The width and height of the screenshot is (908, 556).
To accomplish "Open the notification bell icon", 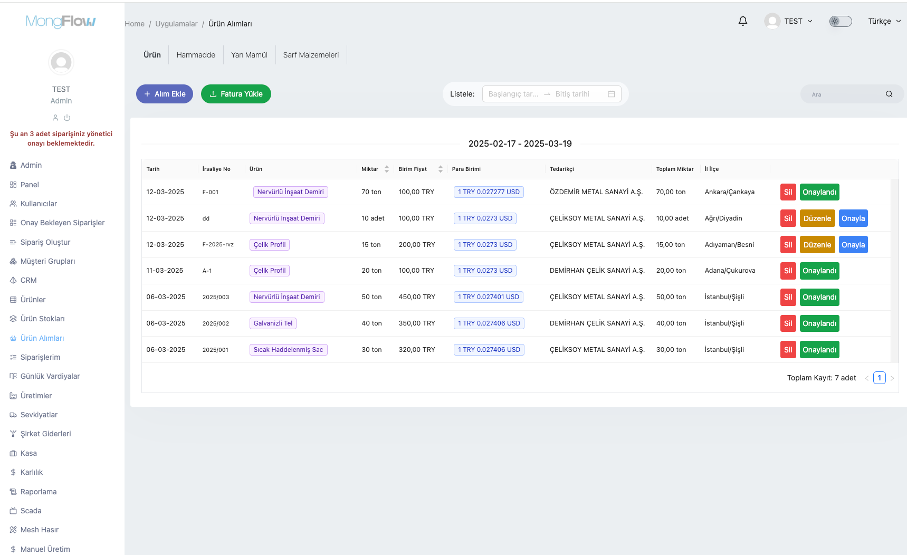I will tap(743, 21).
